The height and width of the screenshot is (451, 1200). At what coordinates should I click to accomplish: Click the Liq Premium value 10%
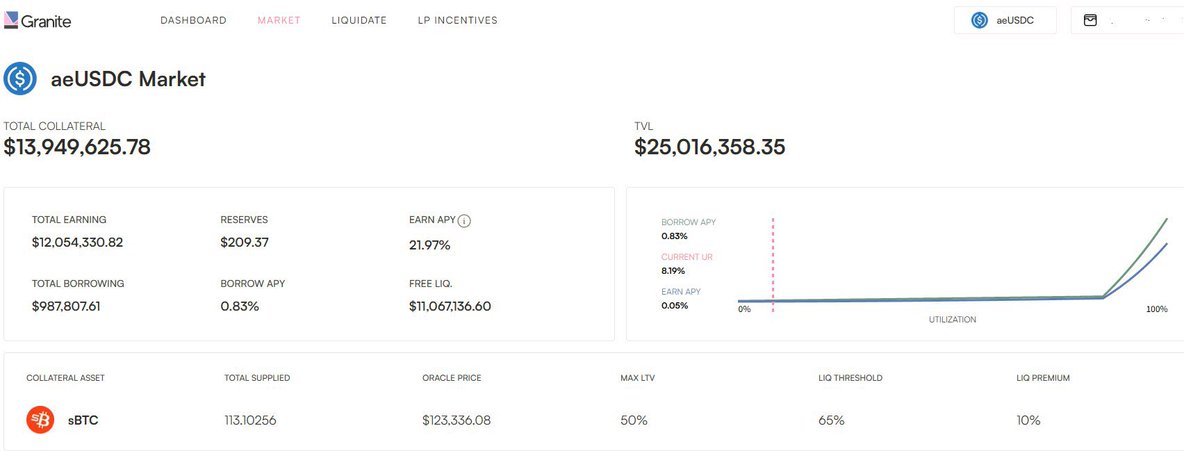[x=1028, y=421]
